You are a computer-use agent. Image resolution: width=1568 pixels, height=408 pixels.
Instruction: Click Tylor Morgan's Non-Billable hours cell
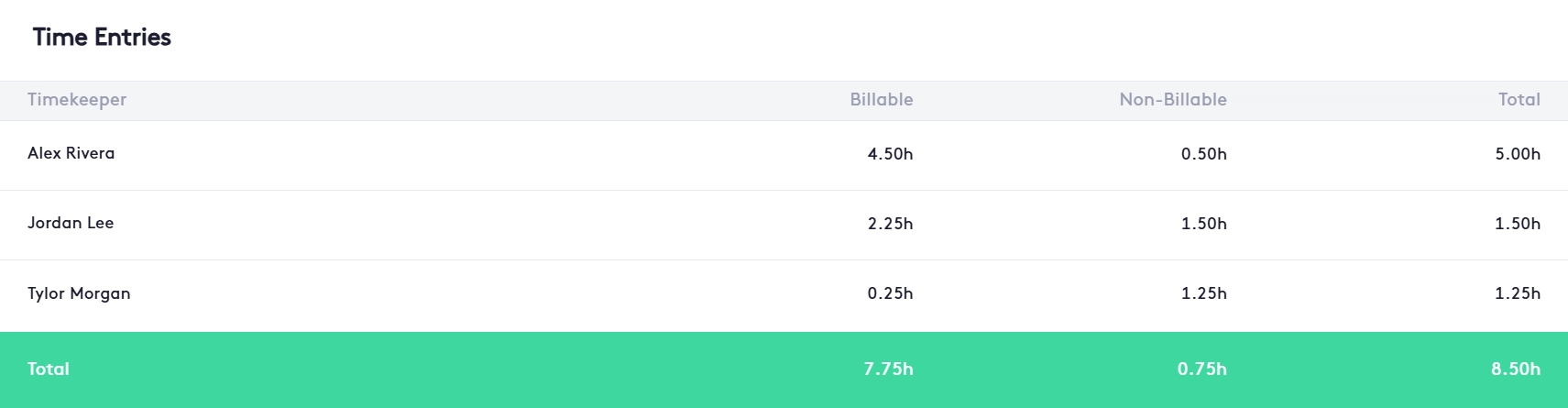tap(1203, 293)
